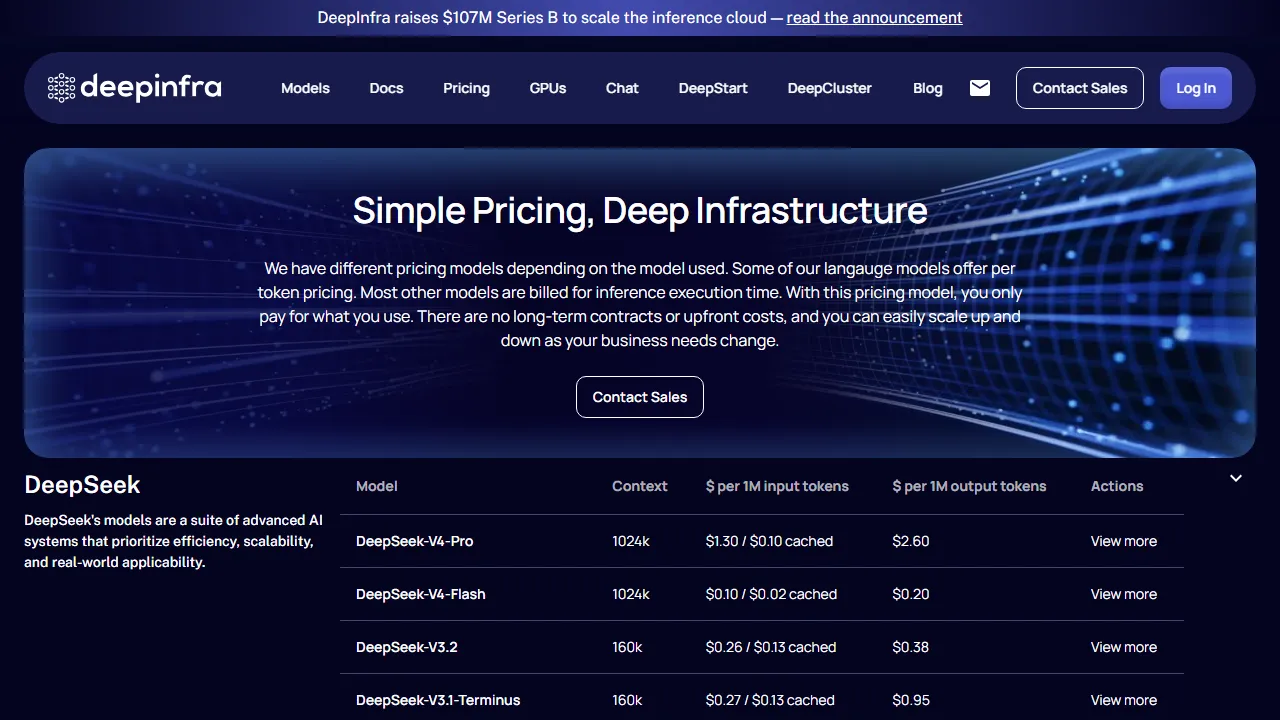The height and width of the screenshot is (720, 1280).
Task: Open the deepinfra logo home link
Action: coord(135,88)
